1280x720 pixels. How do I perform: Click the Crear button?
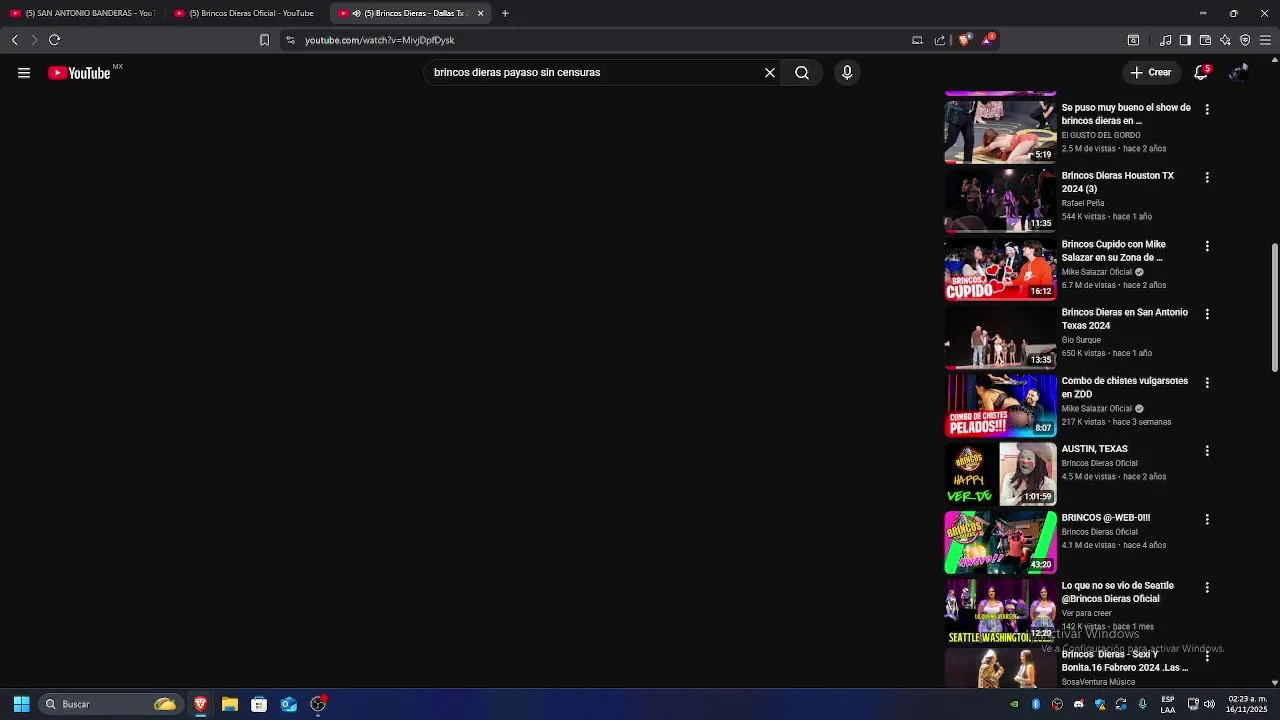coord(1151,72)
